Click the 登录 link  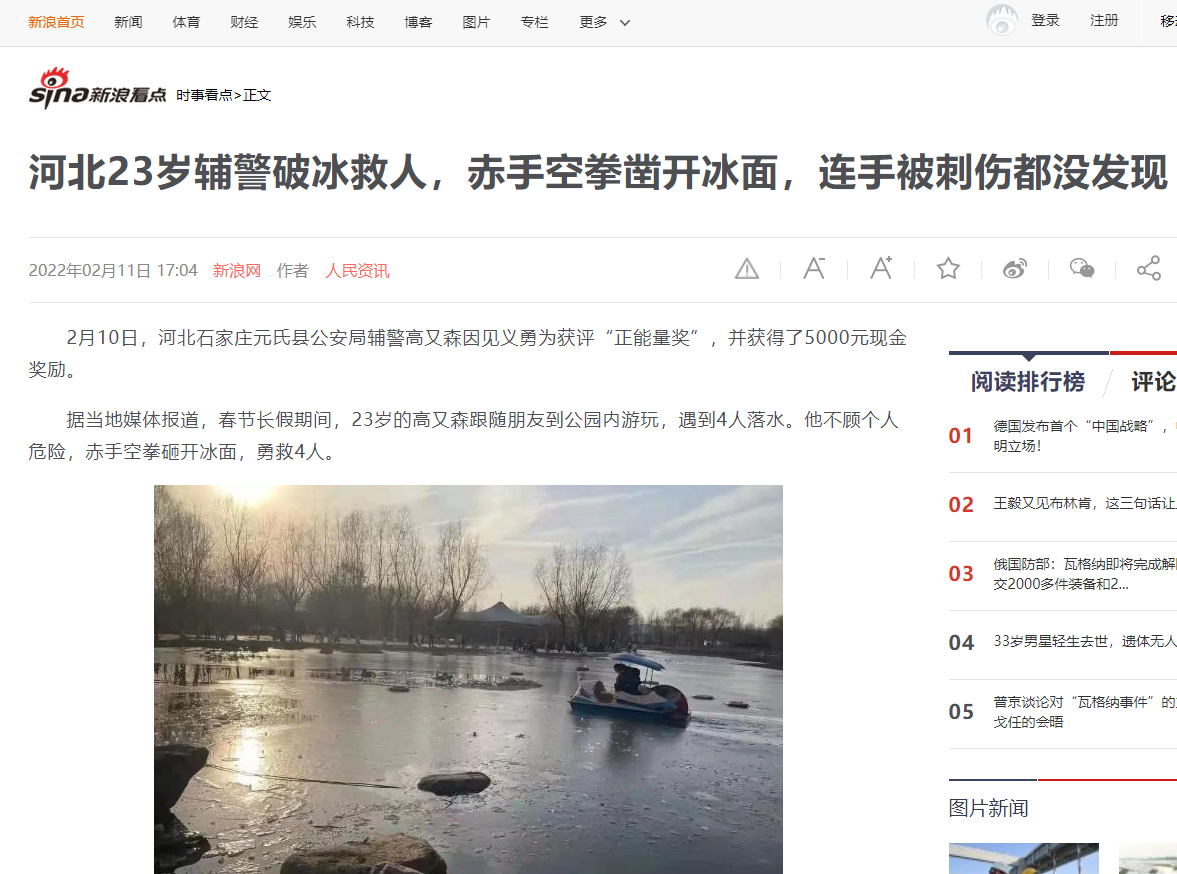click(1045, 20)
